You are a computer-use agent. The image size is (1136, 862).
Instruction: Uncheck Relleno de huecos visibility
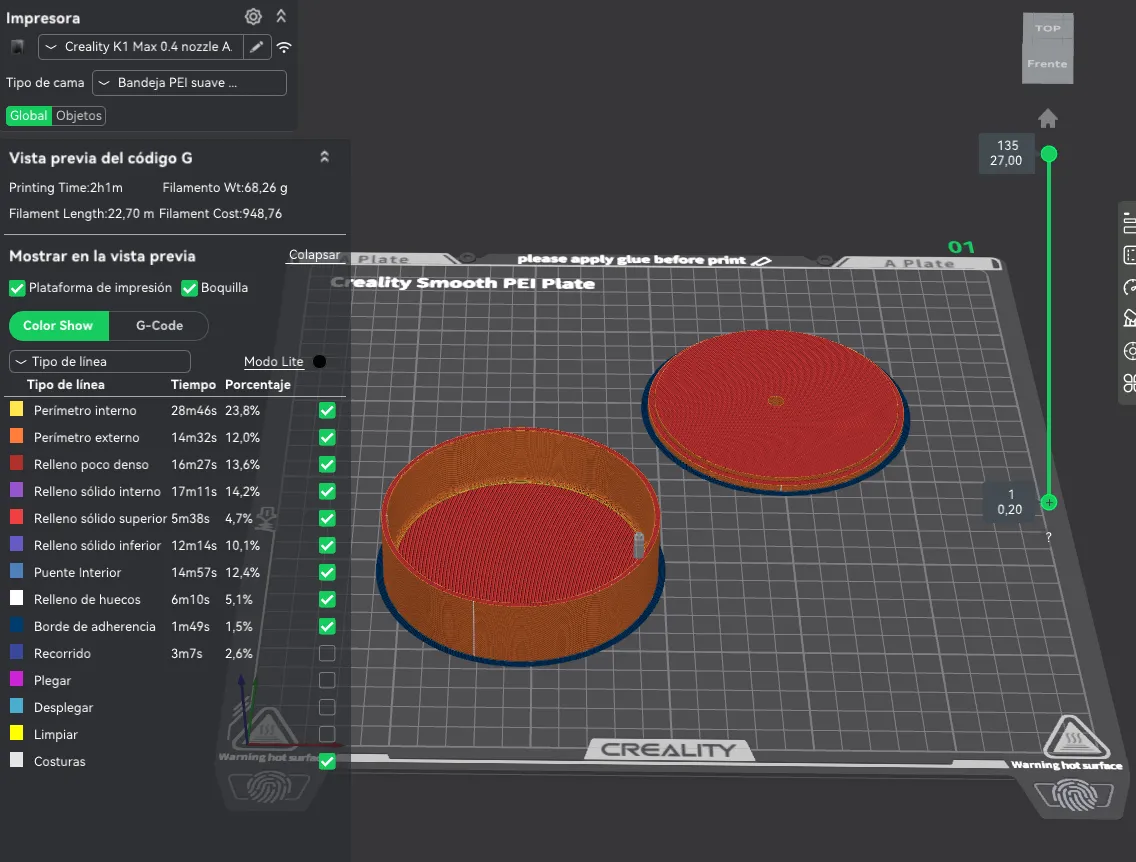pyautogui.click(x=327, y=599)
